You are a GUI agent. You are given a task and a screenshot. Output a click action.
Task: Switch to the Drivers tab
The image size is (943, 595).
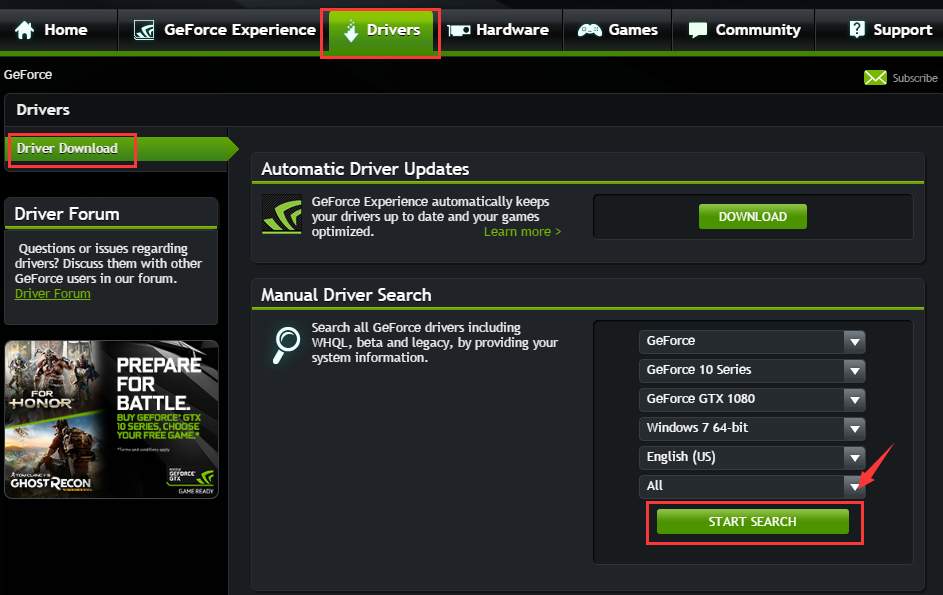(x=381, y=30)
